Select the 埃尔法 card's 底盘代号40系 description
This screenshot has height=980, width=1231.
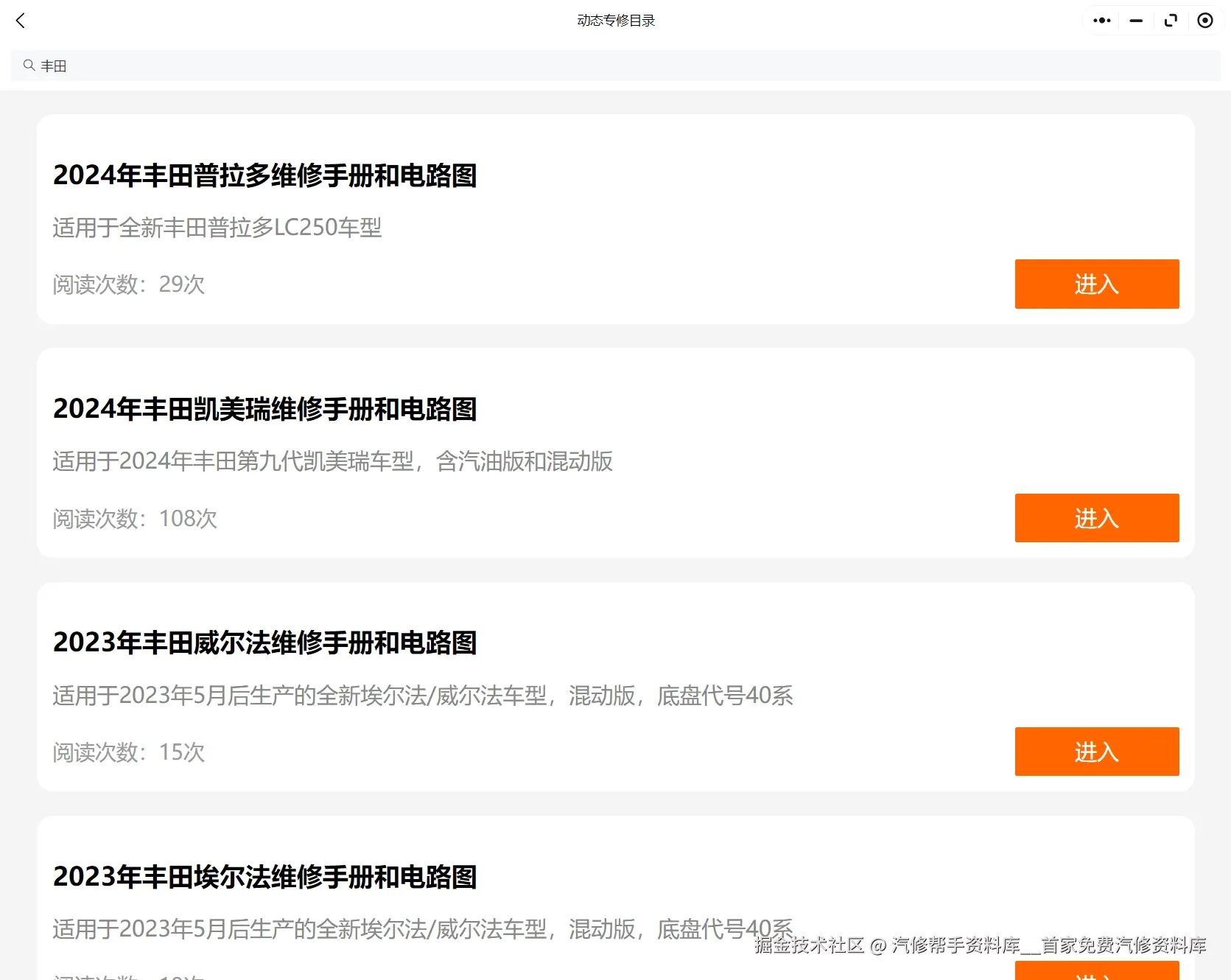[423, 929]
